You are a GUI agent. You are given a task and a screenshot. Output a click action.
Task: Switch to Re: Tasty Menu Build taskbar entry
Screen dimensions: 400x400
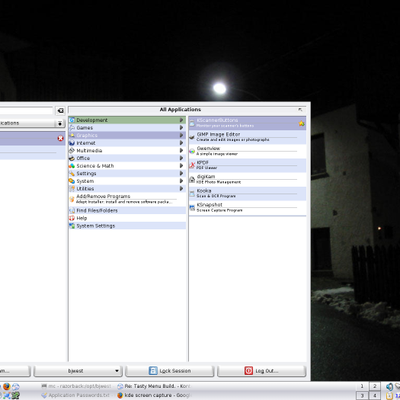pyautogui.click(x=154, y=386)
